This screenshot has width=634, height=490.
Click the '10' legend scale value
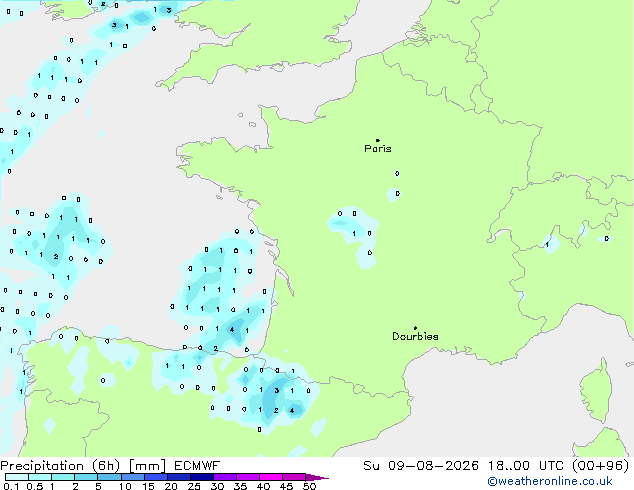[125, 486]
